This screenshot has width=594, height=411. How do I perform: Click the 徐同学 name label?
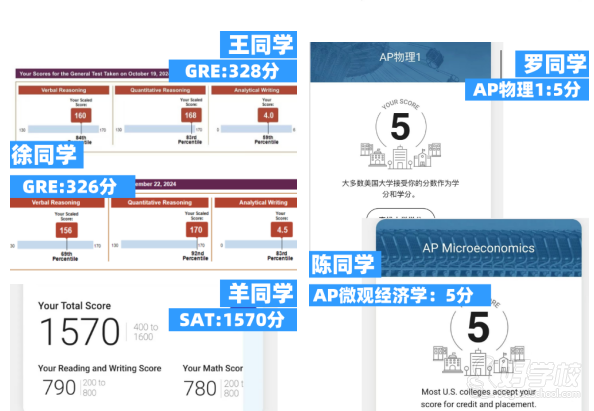[47, 155]
